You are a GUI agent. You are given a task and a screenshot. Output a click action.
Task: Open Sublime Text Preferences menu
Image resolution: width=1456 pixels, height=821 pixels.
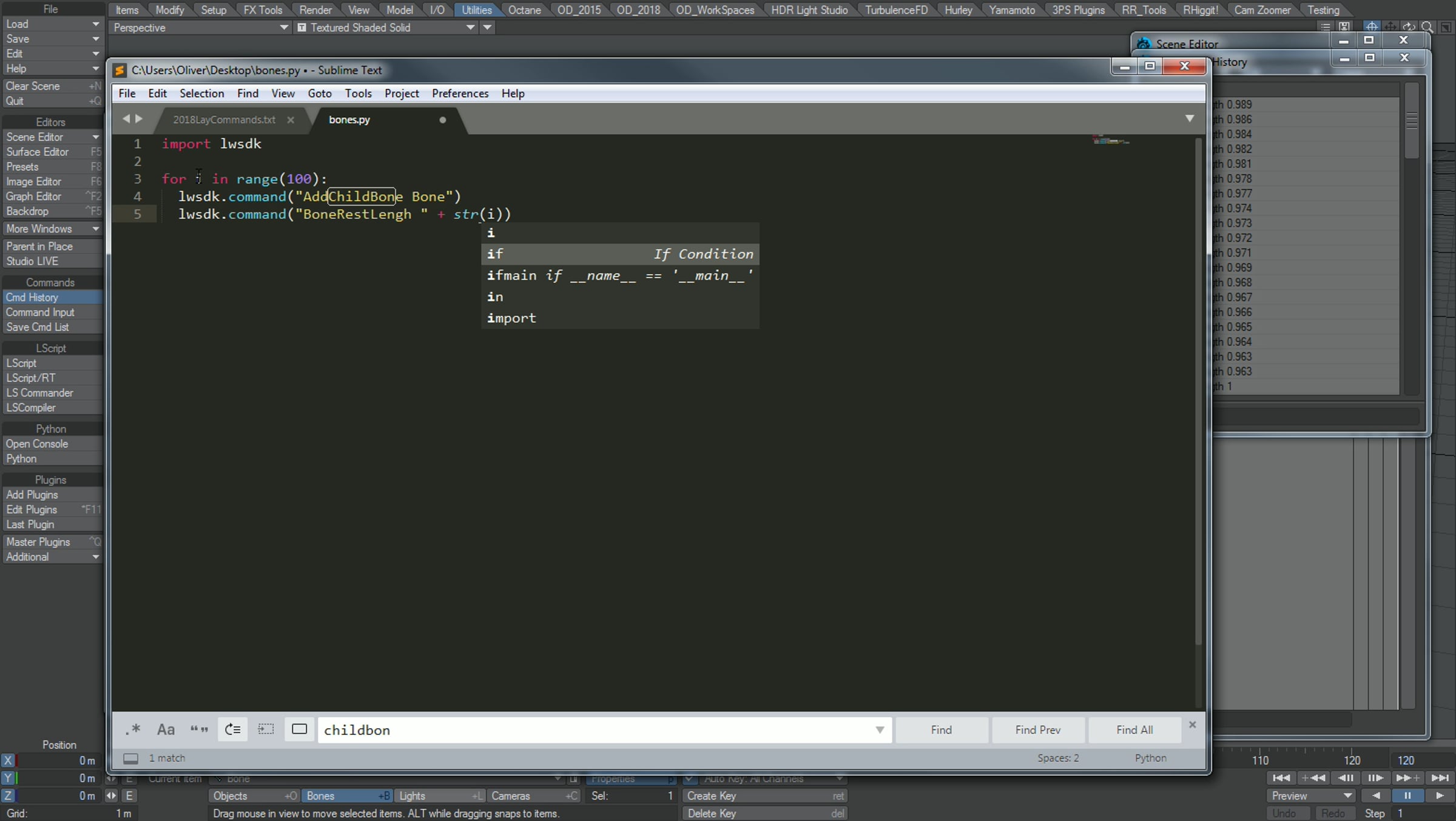[460, 93]
